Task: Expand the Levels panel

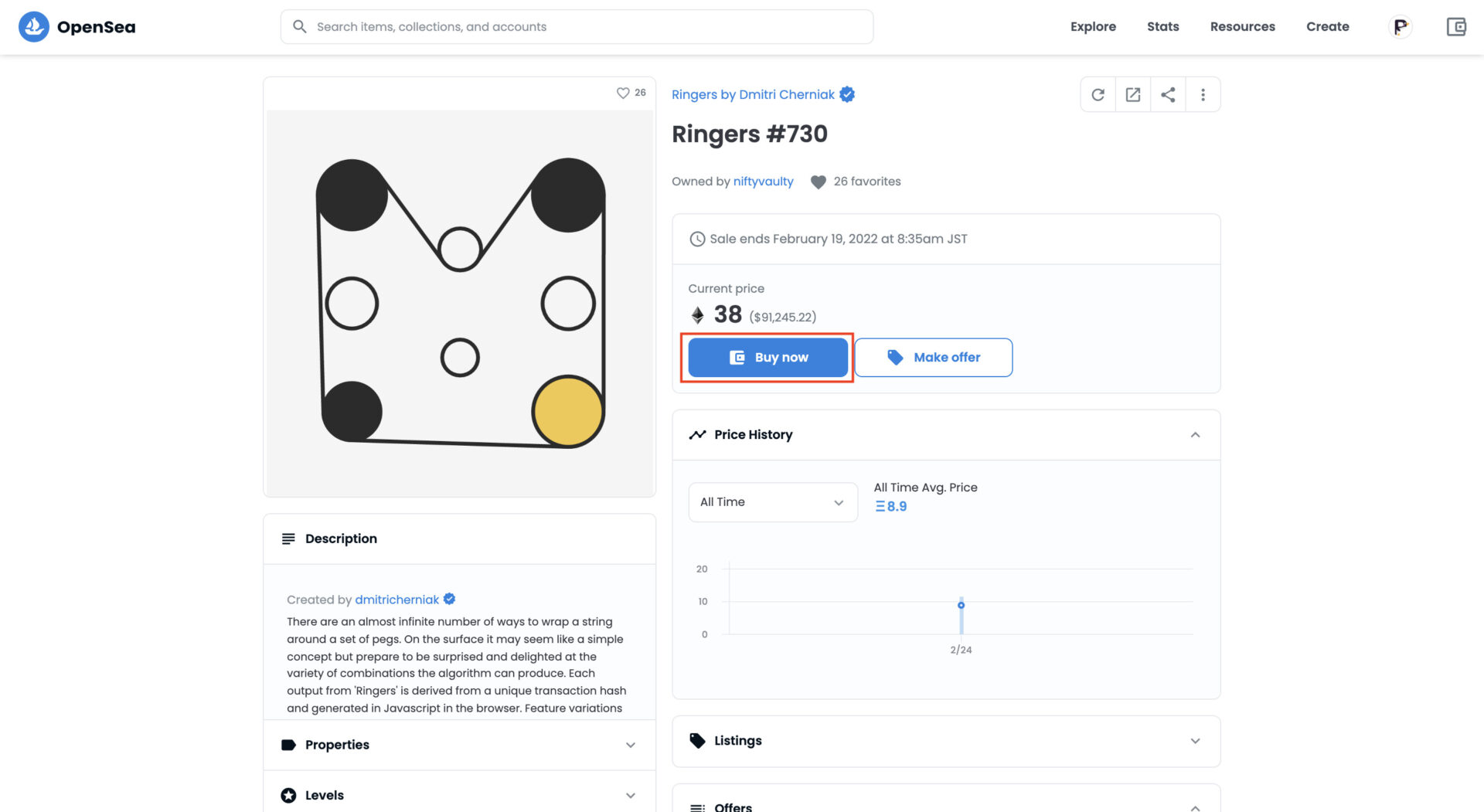Action: pos(630,795)
